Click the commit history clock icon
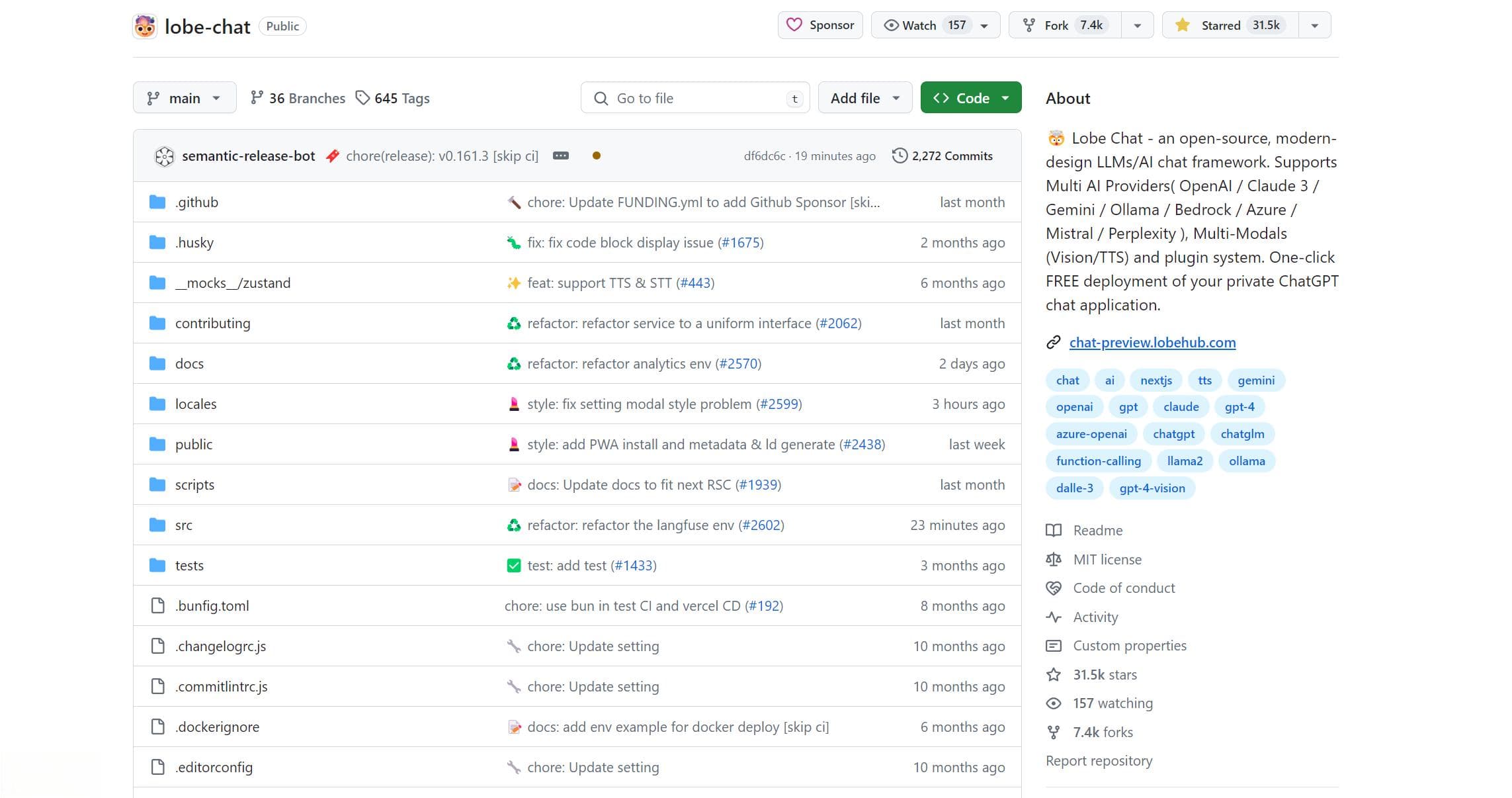The height and width of the screenshot is (798, 1512). coord(900,156)
